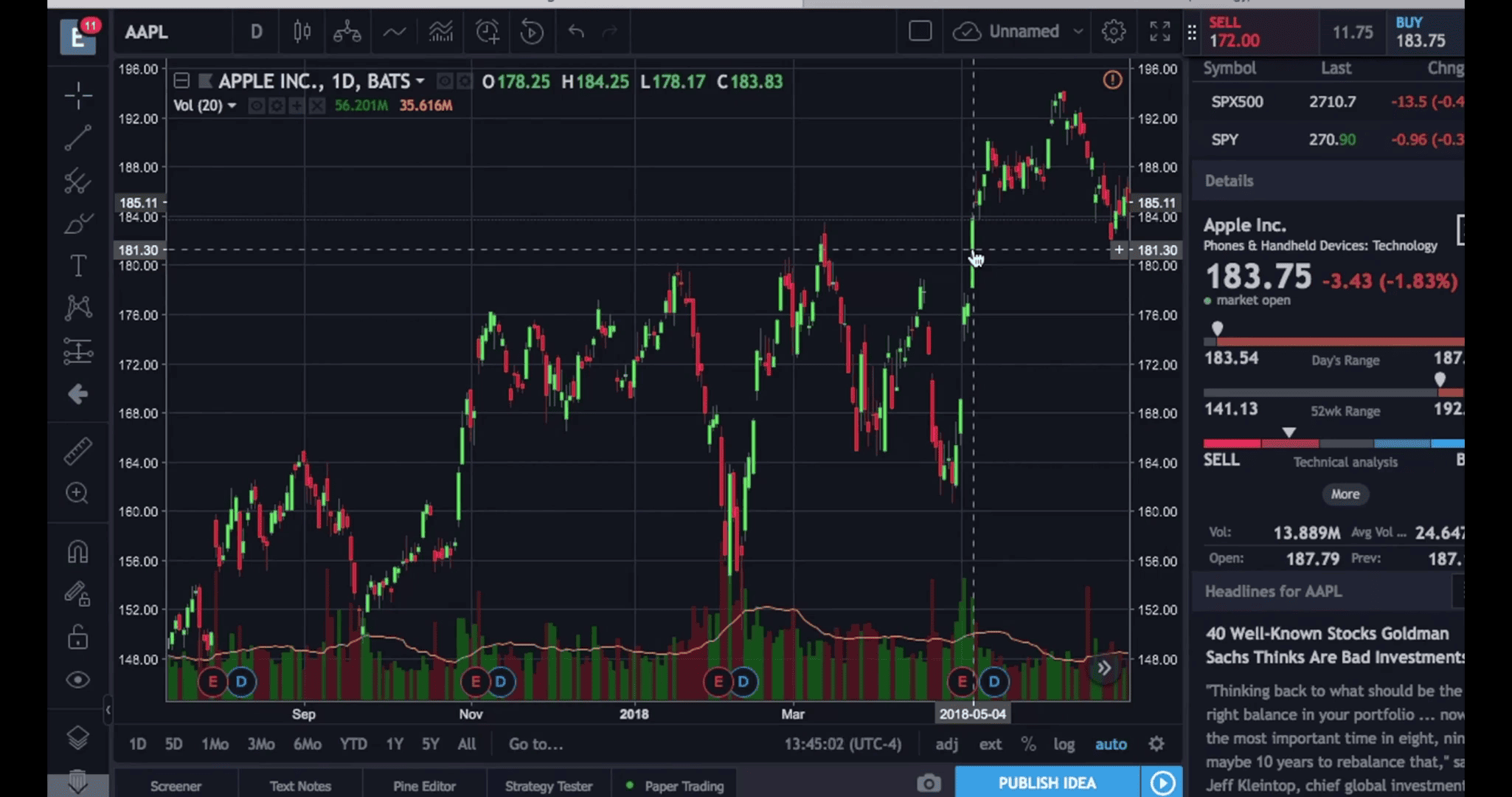
Task: Toggle the hide all drawings eye icon
Action: pos(77,680)
